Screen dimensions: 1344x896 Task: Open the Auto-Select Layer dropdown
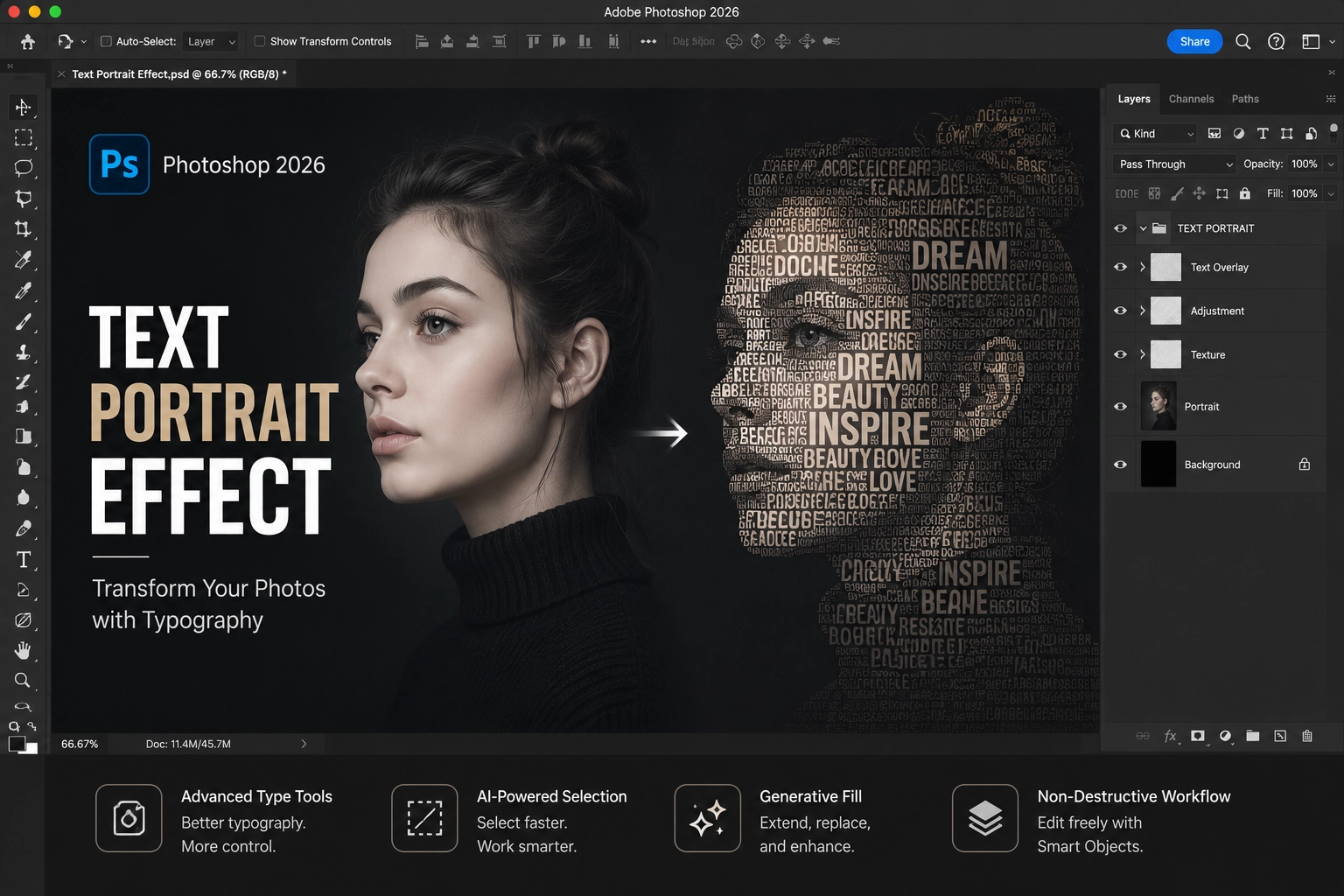211,41
